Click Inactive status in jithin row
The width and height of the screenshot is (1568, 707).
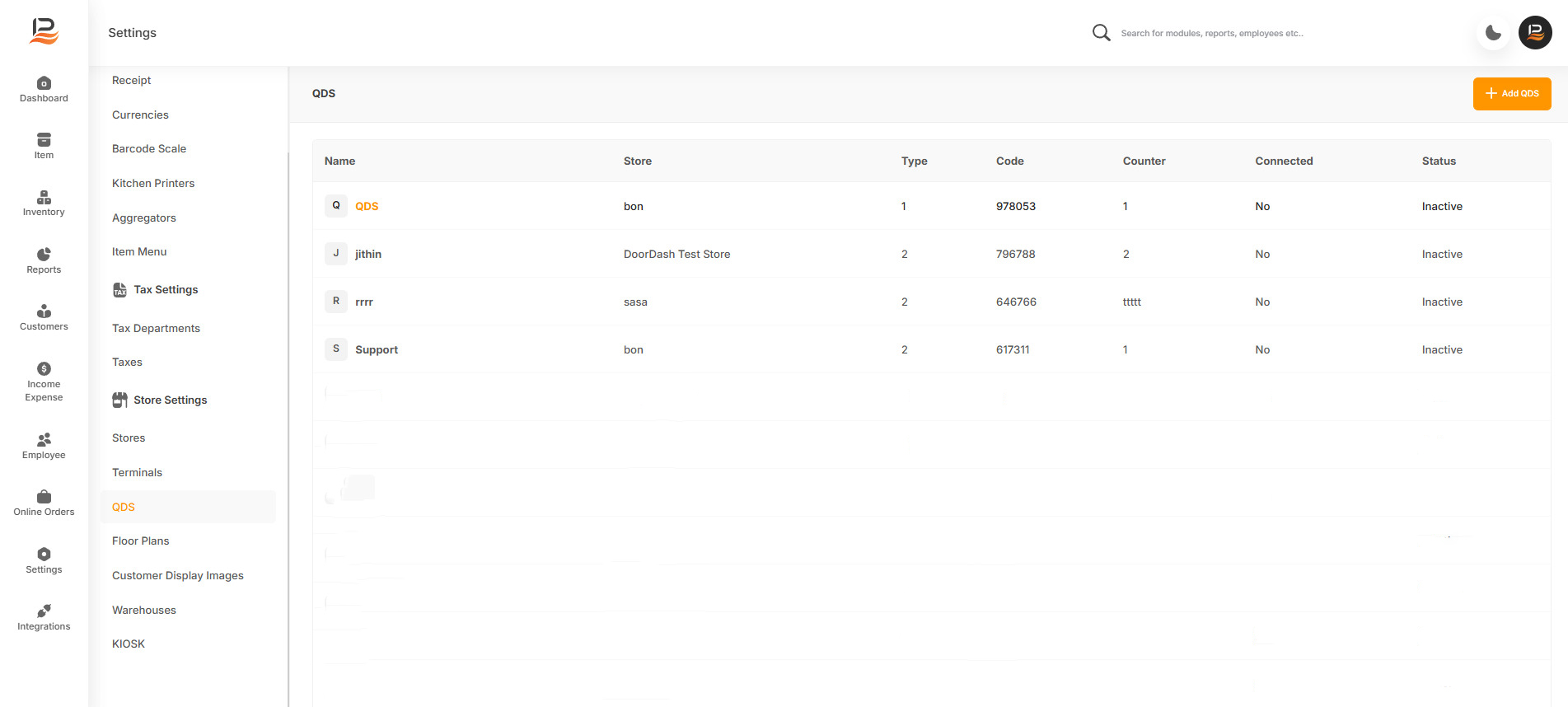[1442, 254]
